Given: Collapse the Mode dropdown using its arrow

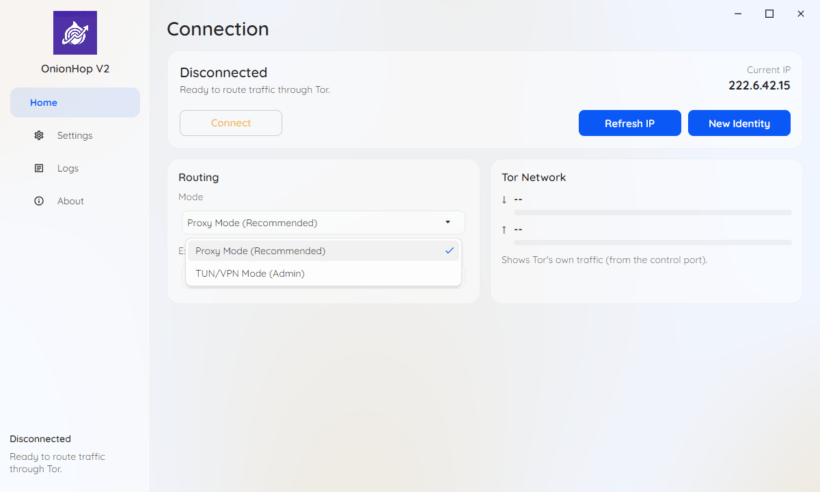Looking at the screenshot, I should tap(447, 222).
